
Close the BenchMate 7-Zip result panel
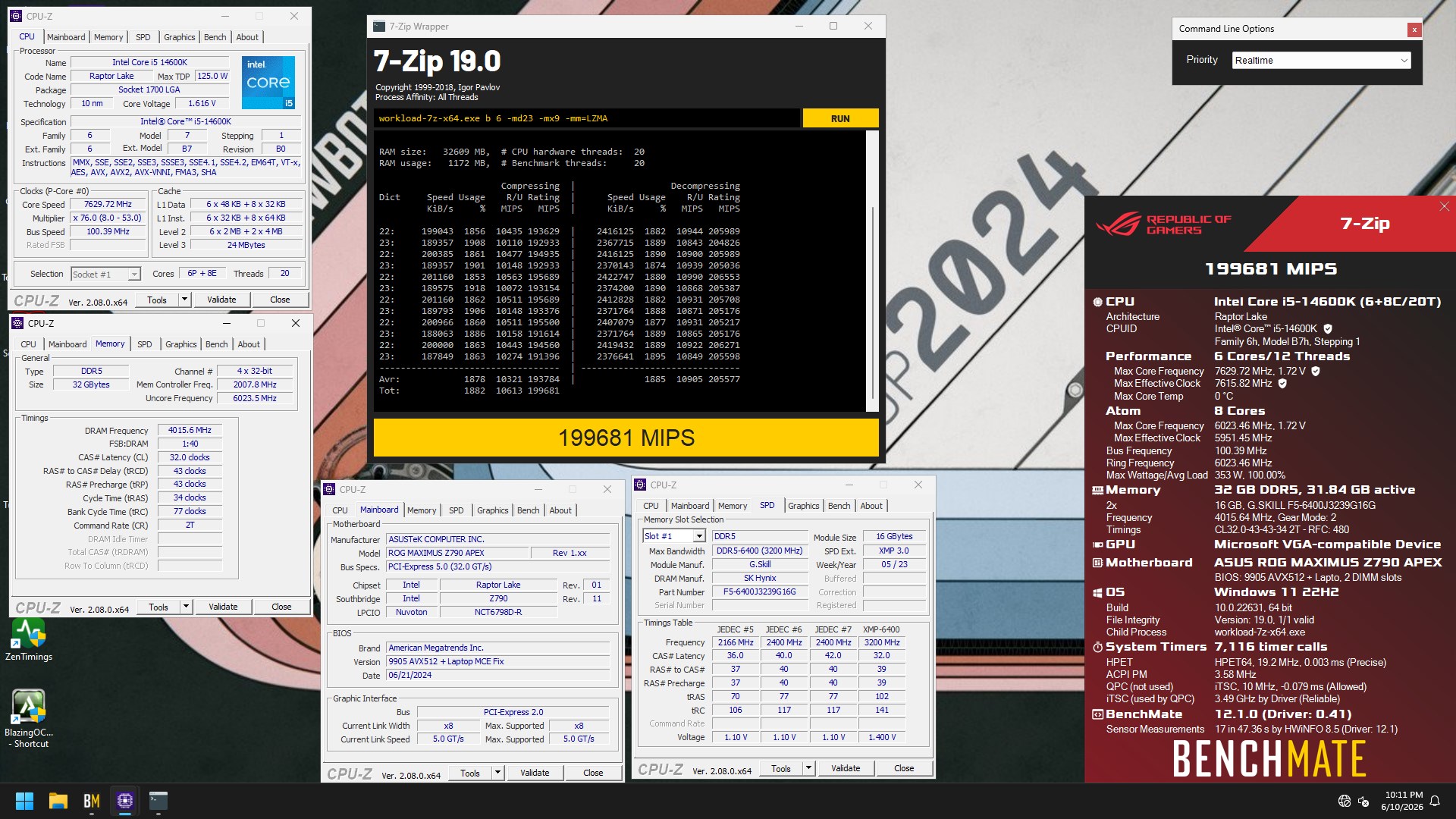coord(1444,206)
